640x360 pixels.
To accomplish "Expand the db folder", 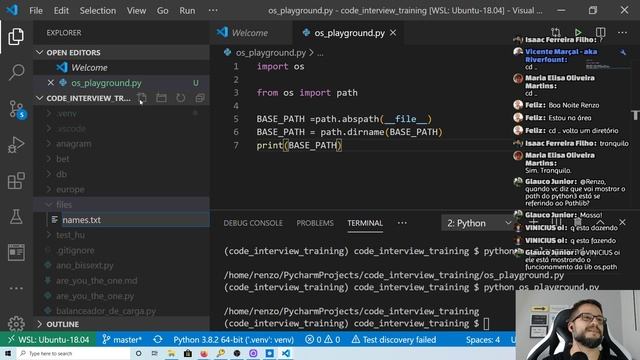I will pos(122,174).
